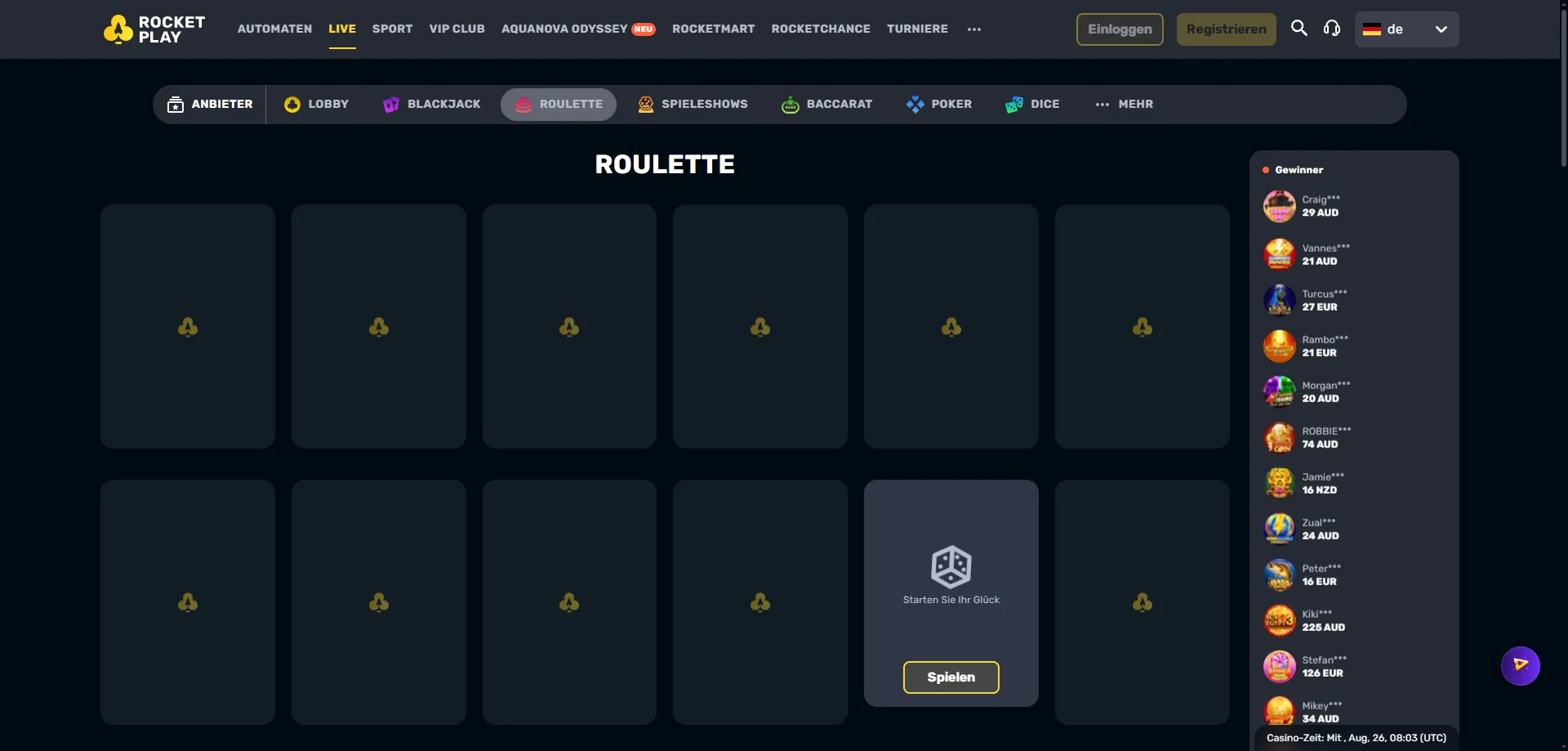1568x751 pixels.
Task: Open Aquanova Odyssey promotion
Action: coord(578,29)
